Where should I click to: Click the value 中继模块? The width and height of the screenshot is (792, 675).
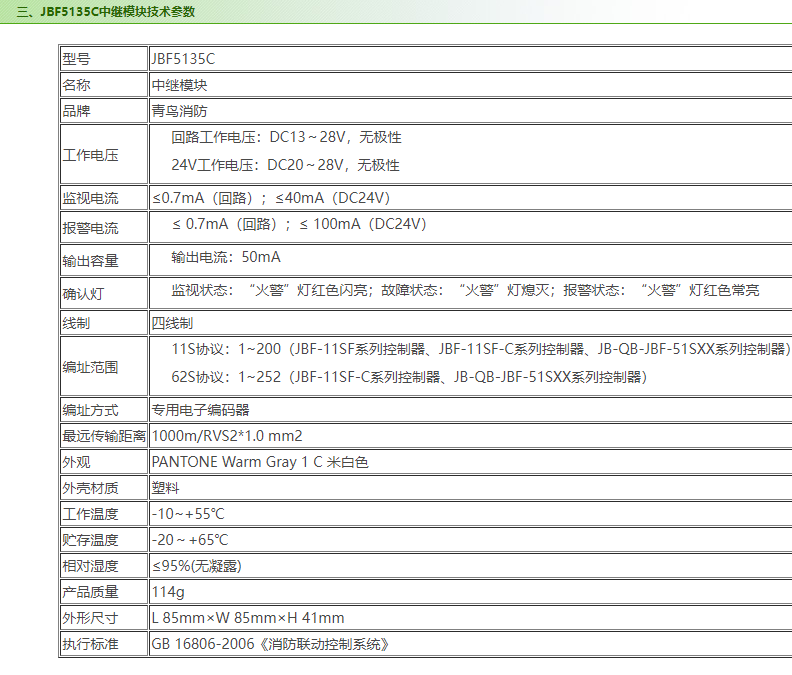pos(179,85)
